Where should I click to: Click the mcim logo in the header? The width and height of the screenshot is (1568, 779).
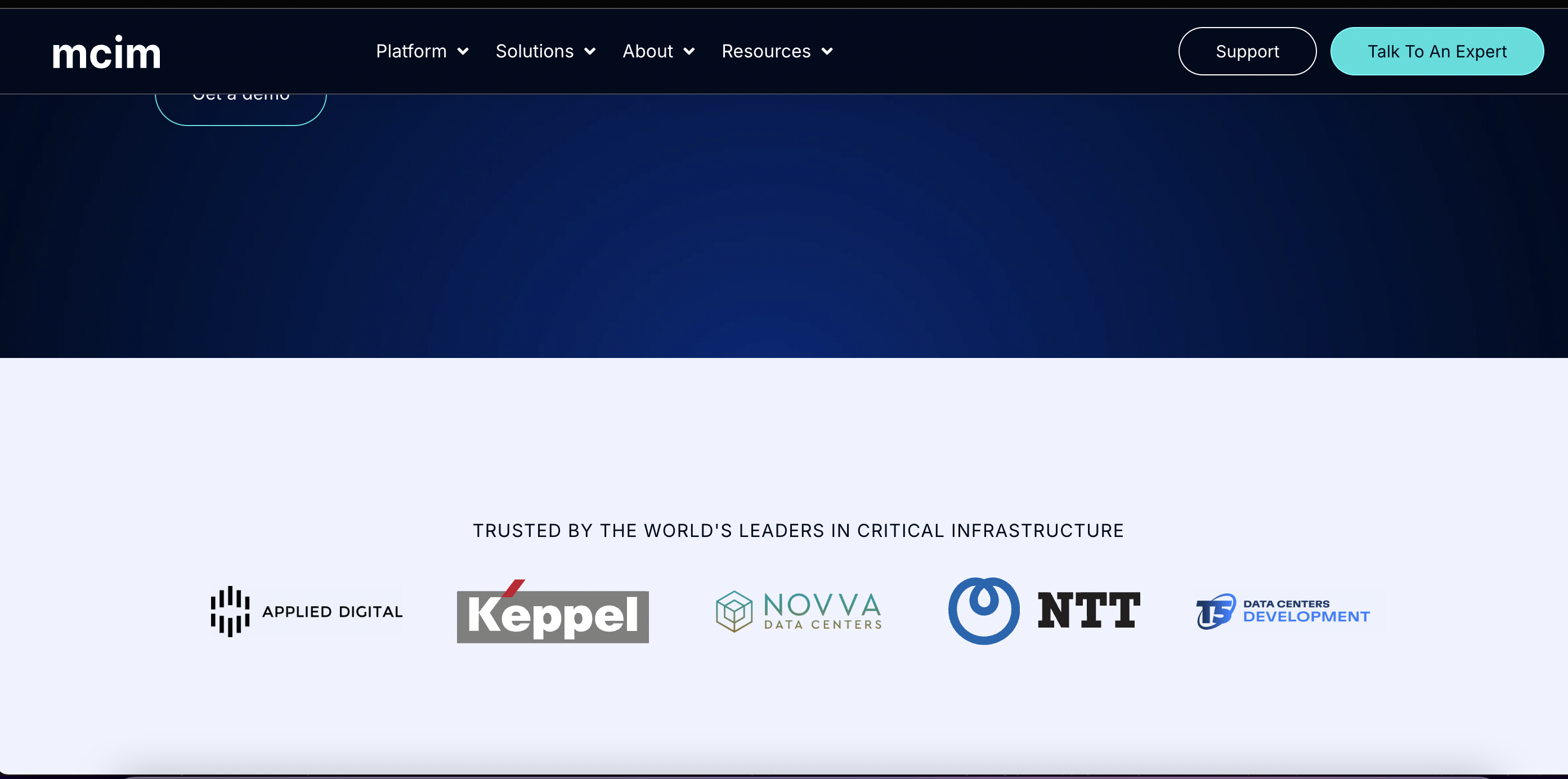click(106, 52)
